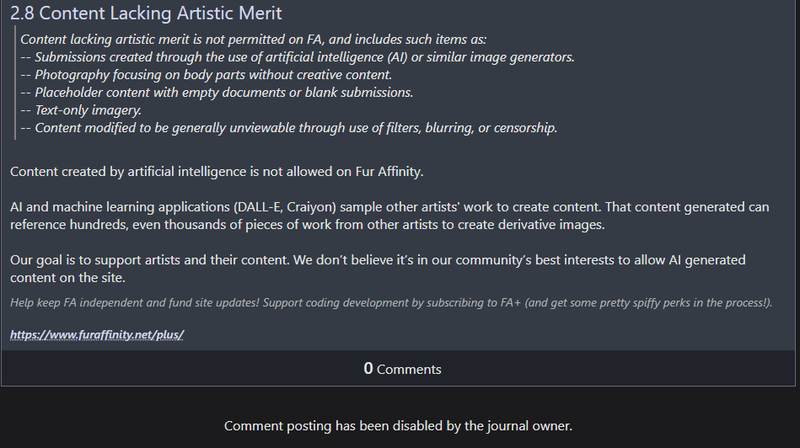This screenshot has width=800, height=448.
Task: Click the blockquote's left border bar
Action: coord(15,83)
